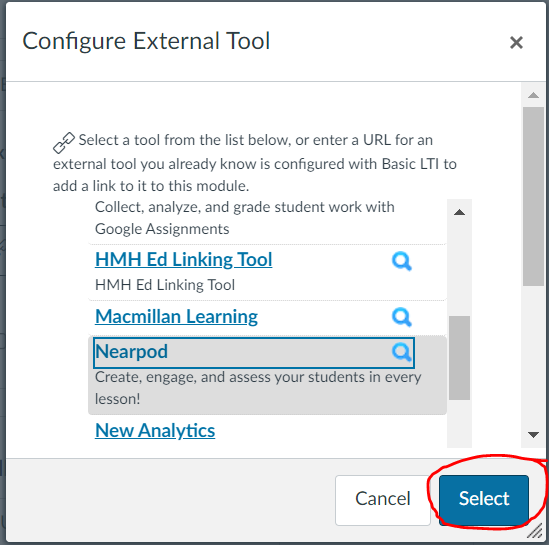Viewport: 549px width, 545px height.
Task: Open the New Analytics tool link
Action: (155, 430)
